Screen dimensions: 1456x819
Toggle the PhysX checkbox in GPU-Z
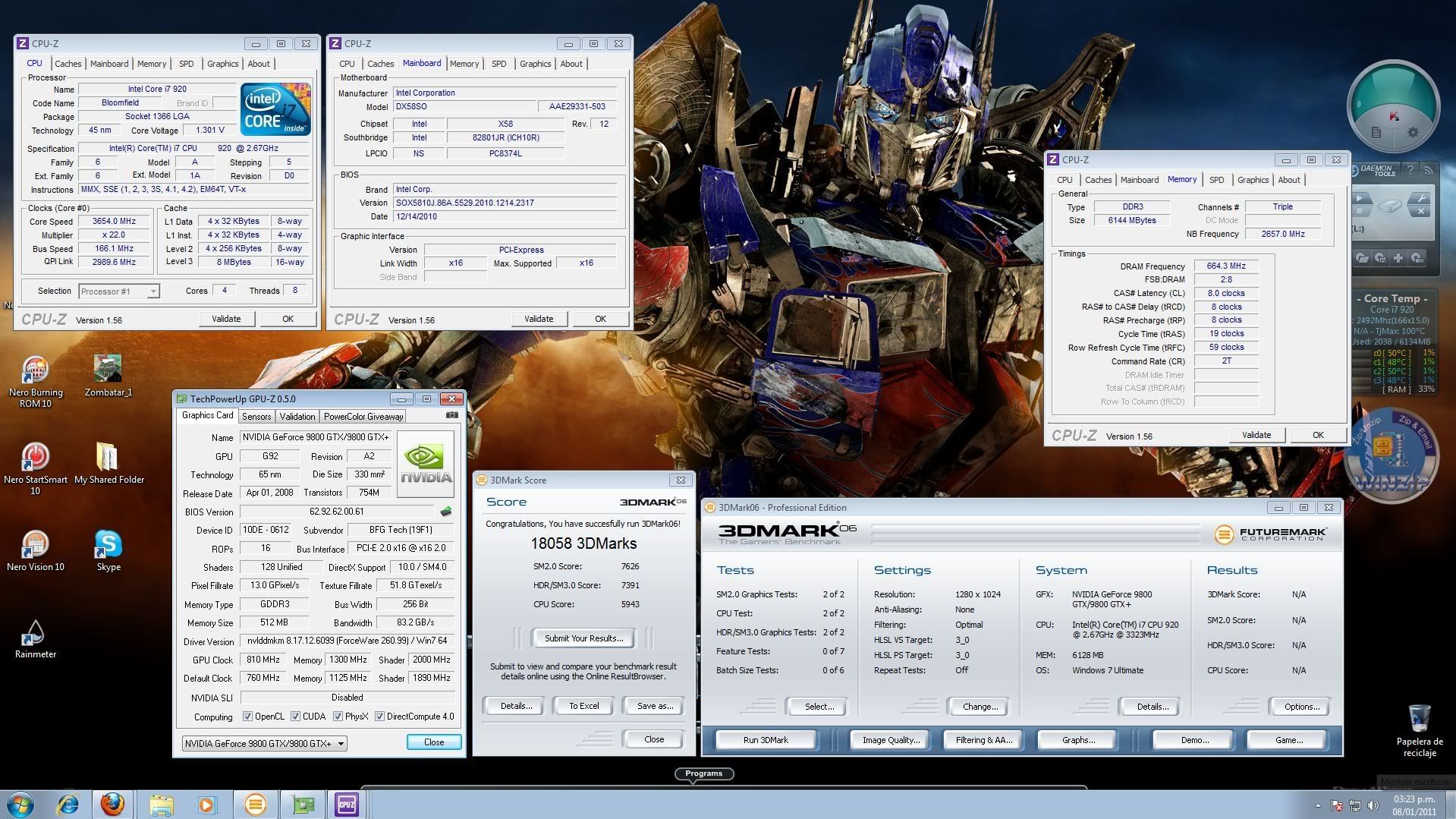(338, 717)
